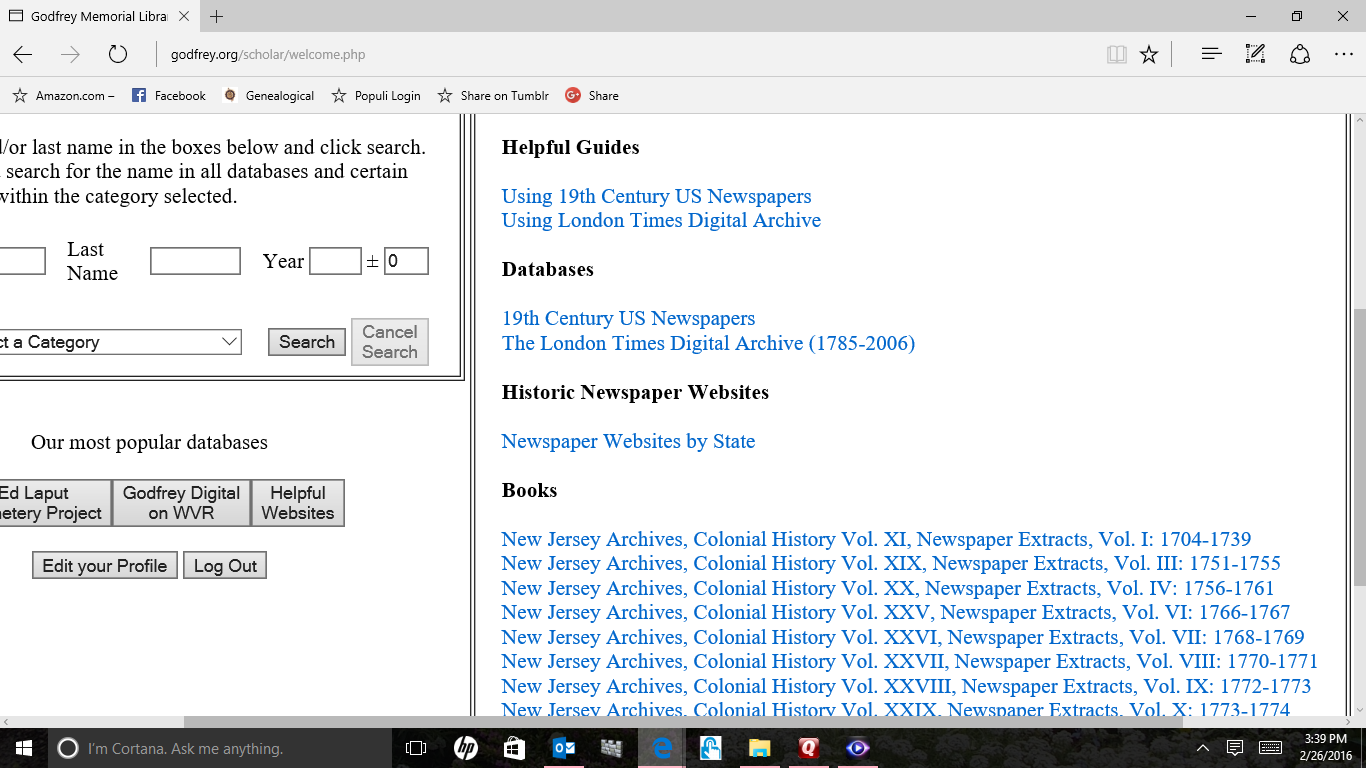Click the browser forward arrow
This screenshot has width=1366, height=768.
pos(70,54)
